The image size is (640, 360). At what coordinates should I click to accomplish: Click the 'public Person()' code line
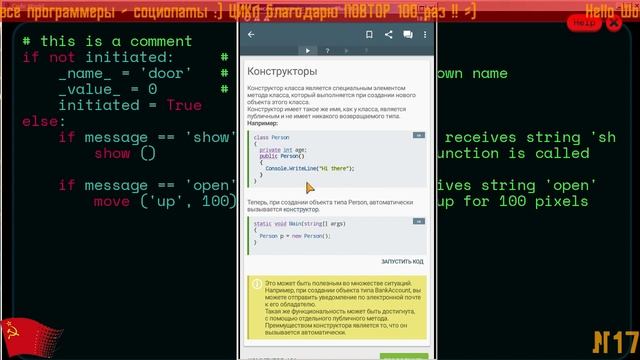click(282, 156)
